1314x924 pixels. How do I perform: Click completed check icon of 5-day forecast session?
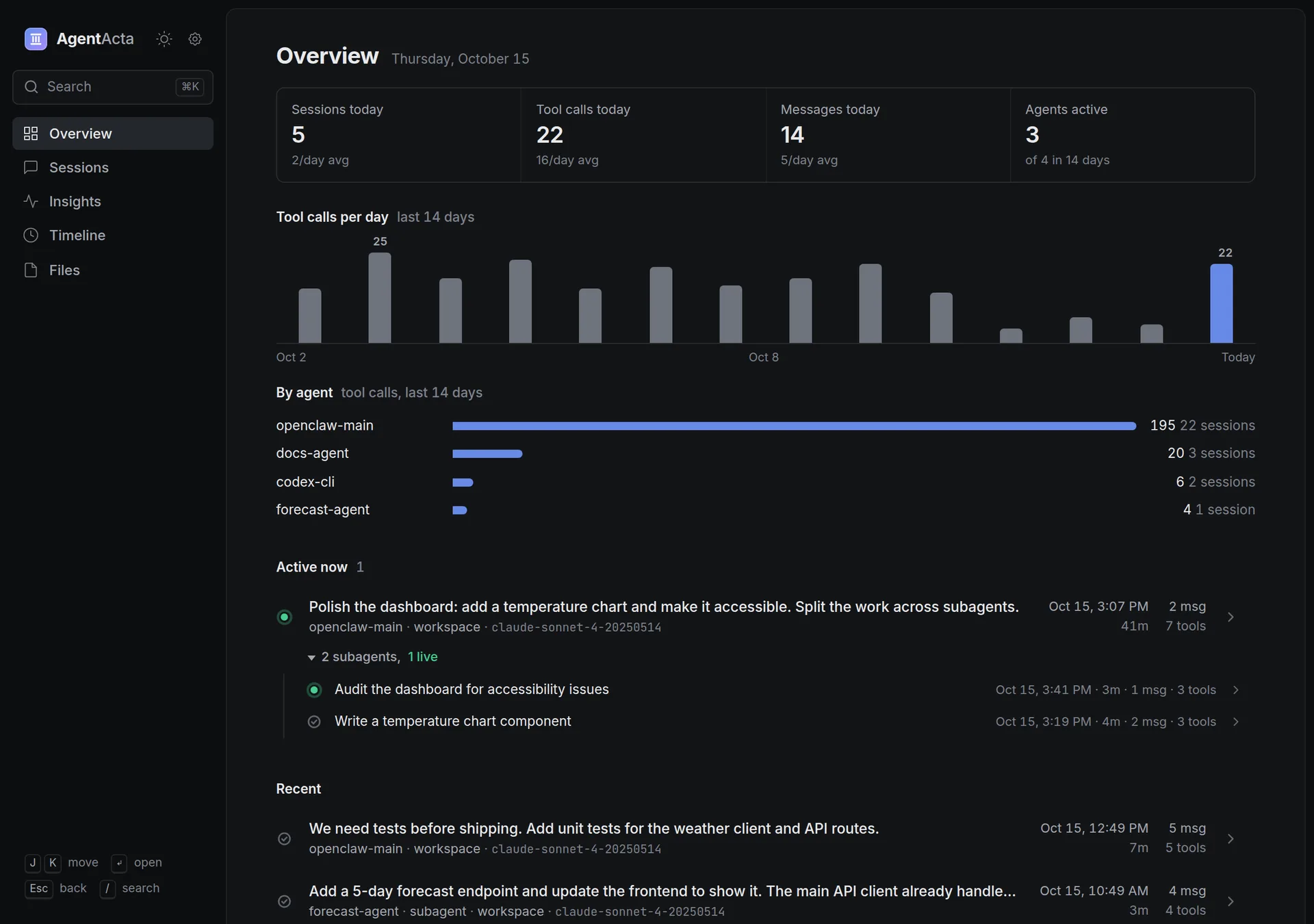click(x=285, y=901)
